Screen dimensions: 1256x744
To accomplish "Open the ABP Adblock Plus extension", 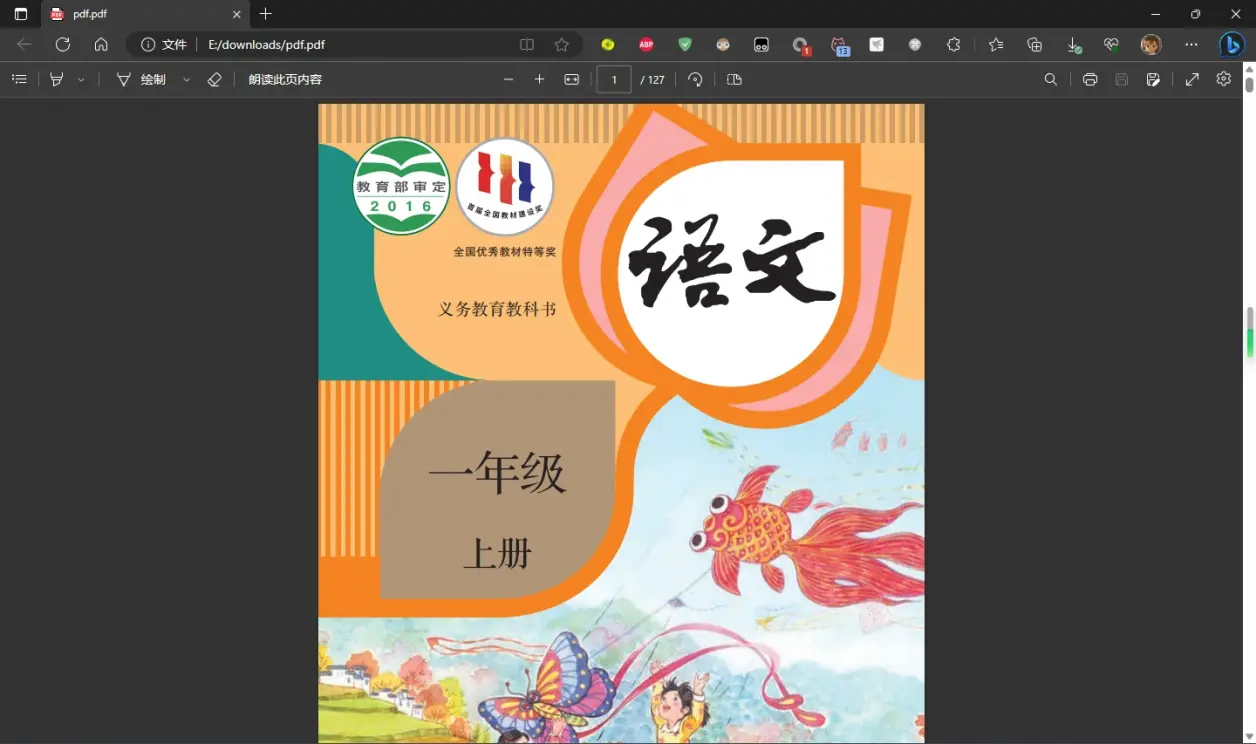I will tap(646, 44).
